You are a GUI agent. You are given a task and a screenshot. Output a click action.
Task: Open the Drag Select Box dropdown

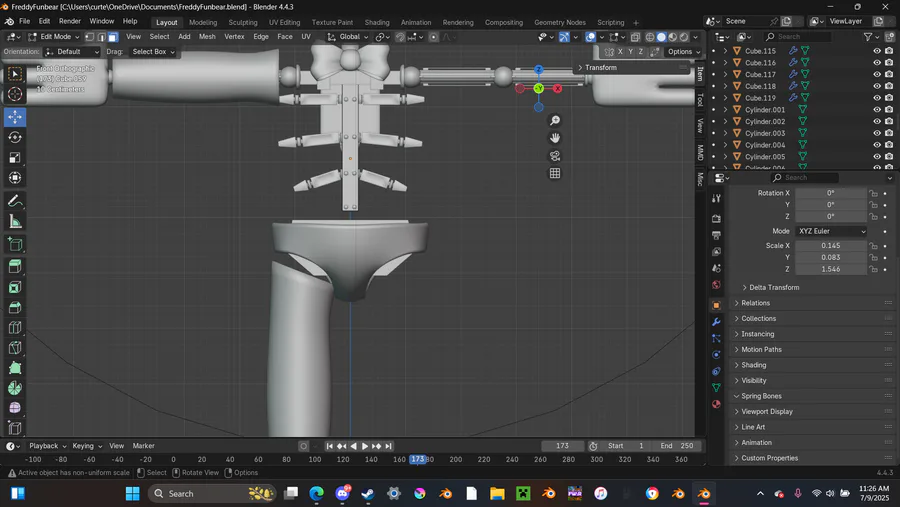[x=153, y=52]
